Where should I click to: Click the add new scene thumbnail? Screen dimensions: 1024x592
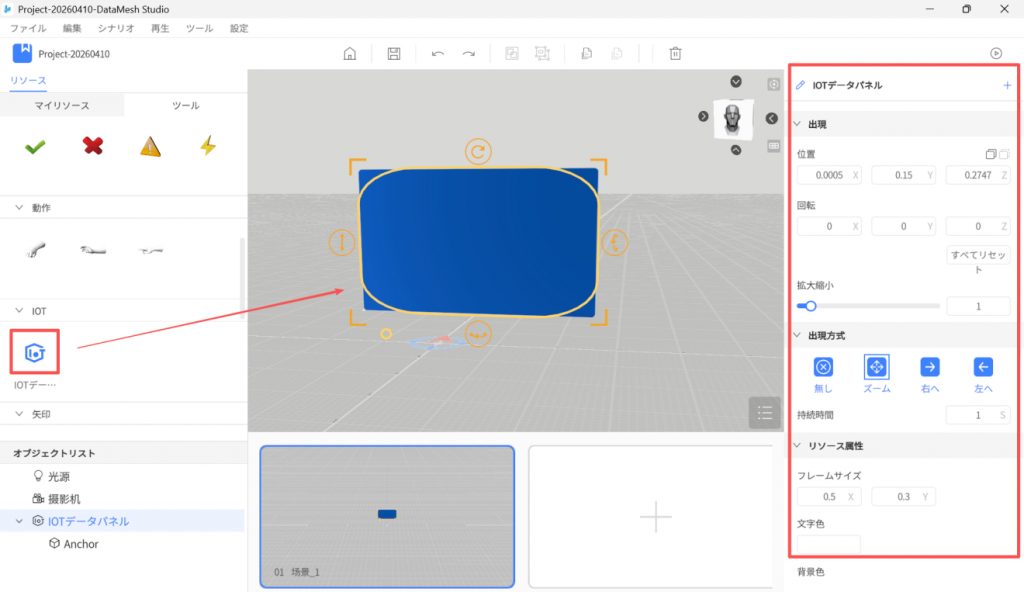655,516
